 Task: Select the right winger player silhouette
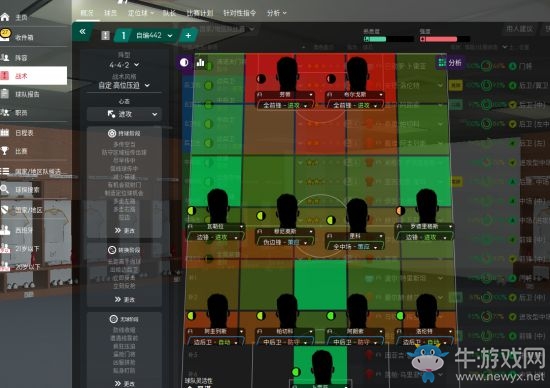pos(427,206)
